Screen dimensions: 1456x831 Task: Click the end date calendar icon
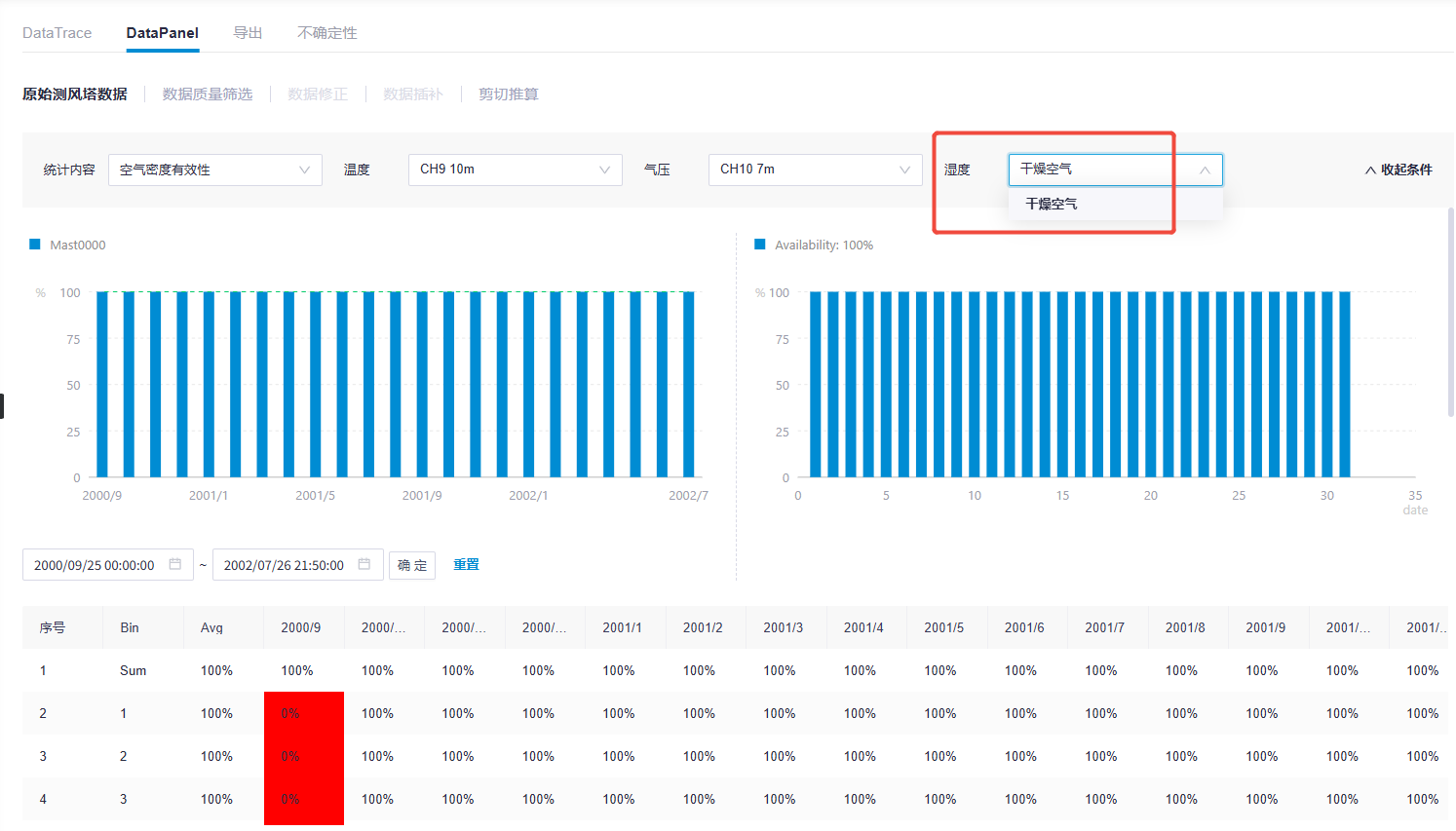pos(364,564)
